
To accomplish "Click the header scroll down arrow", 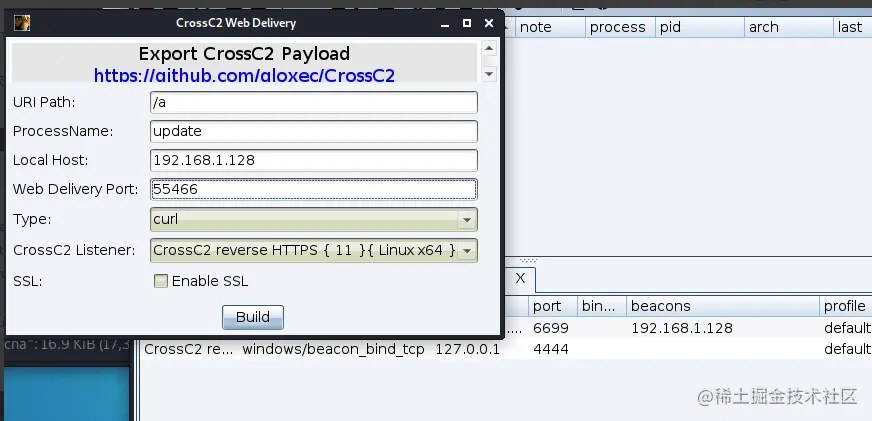I will (489, 73).
